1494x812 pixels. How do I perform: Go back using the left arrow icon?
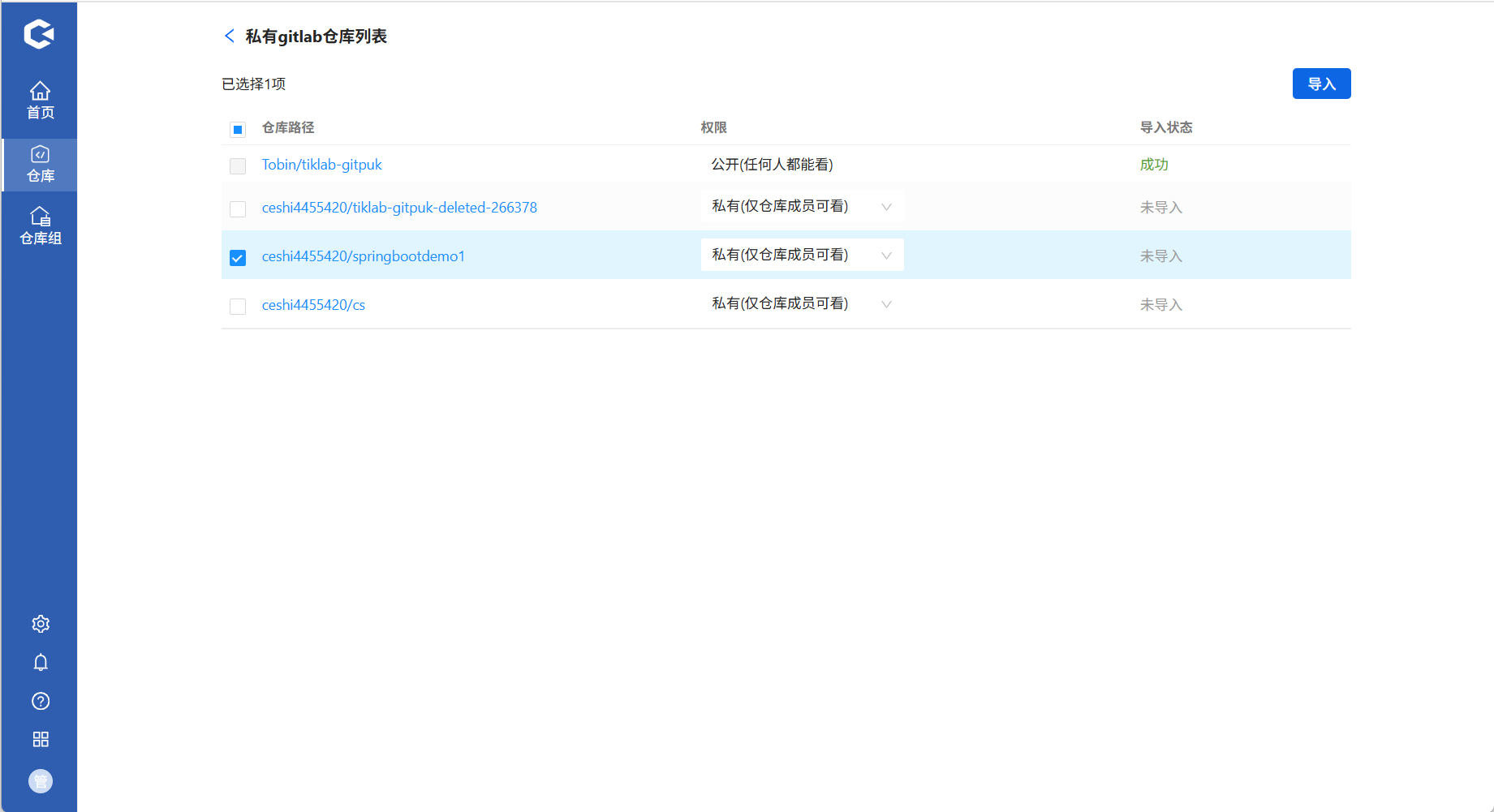[x=229, y=36]
